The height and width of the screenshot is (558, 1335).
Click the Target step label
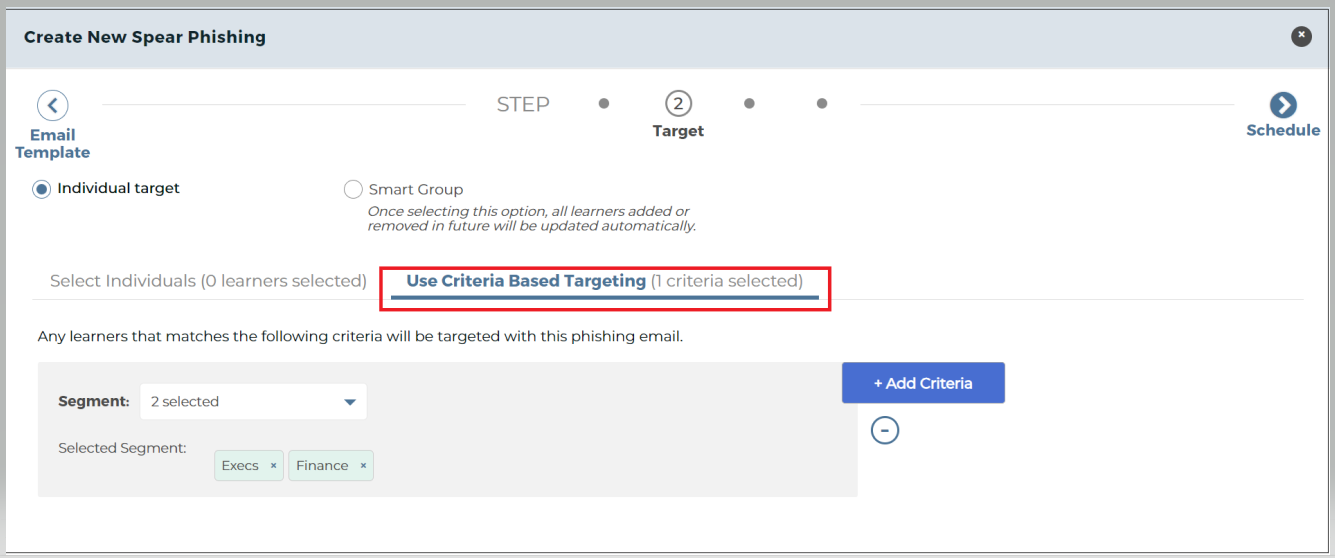tap(678, 131)
